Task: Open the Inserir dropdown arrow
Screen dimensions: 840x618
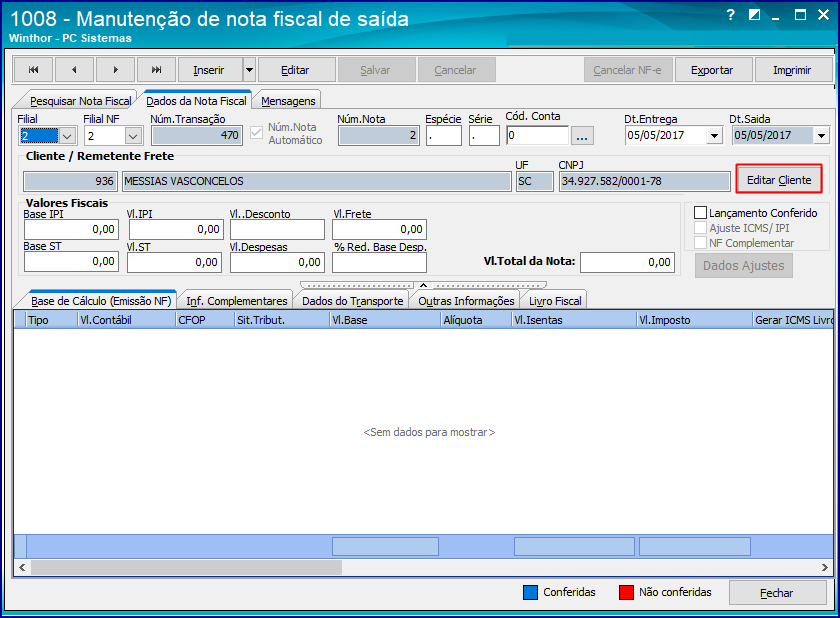Action: (249, 70)
